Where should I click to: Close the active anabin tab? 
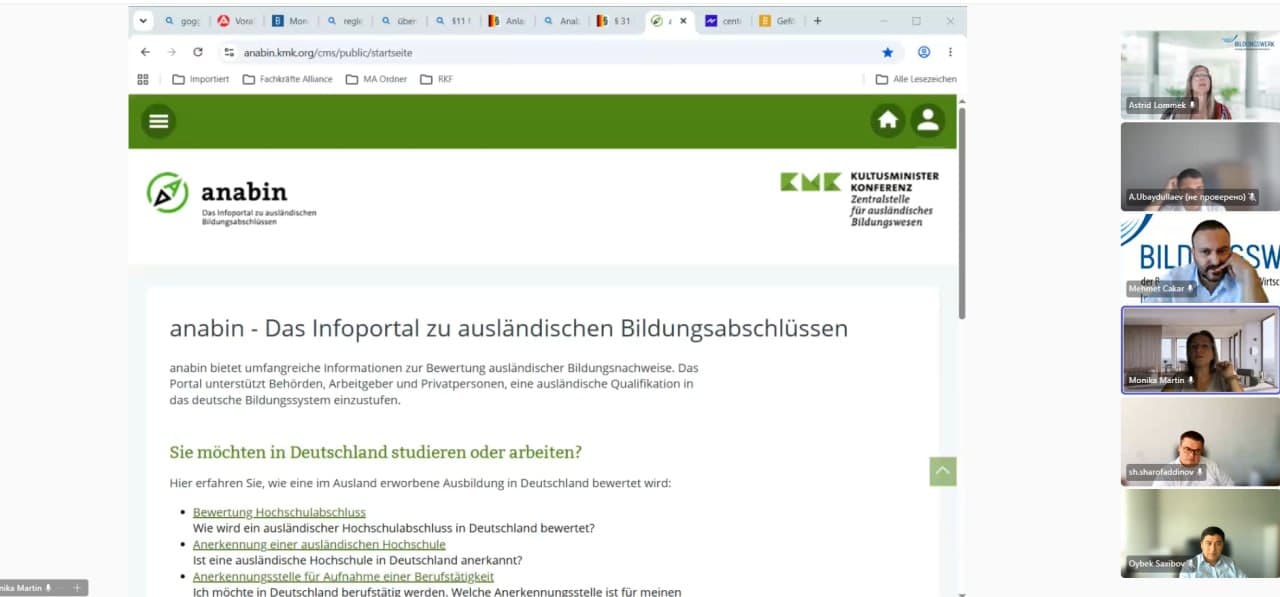coord(683,21)
